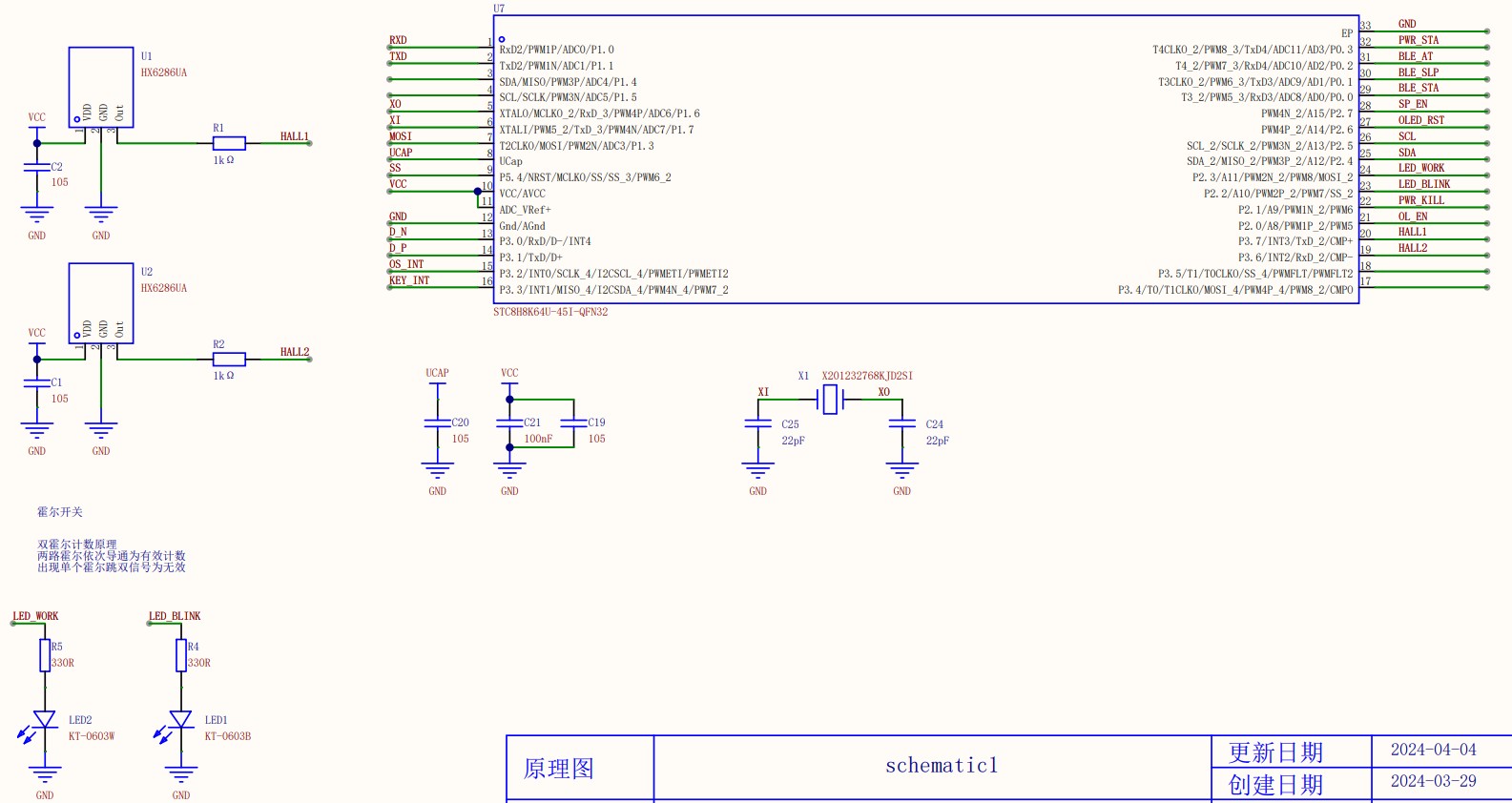Screen dimensions: 1512x803
Task: Click the 2024-04-04 update date
Action: (1433, 750)
